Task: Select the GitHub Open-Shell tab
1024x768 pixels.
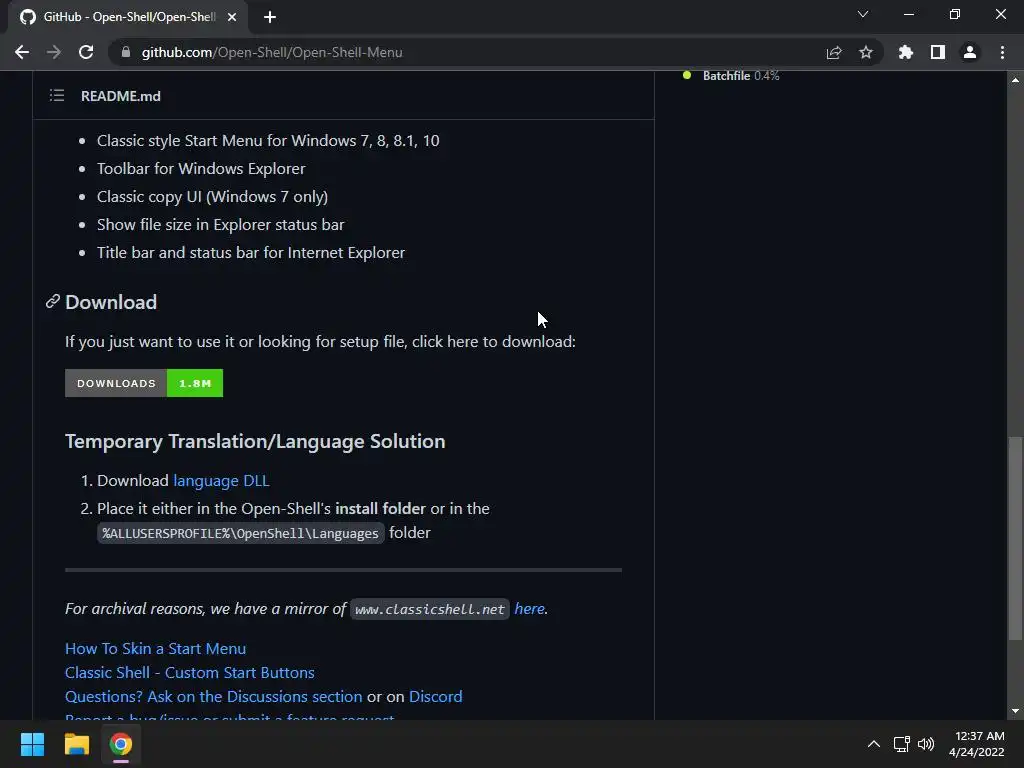Action: click(128, 17)
